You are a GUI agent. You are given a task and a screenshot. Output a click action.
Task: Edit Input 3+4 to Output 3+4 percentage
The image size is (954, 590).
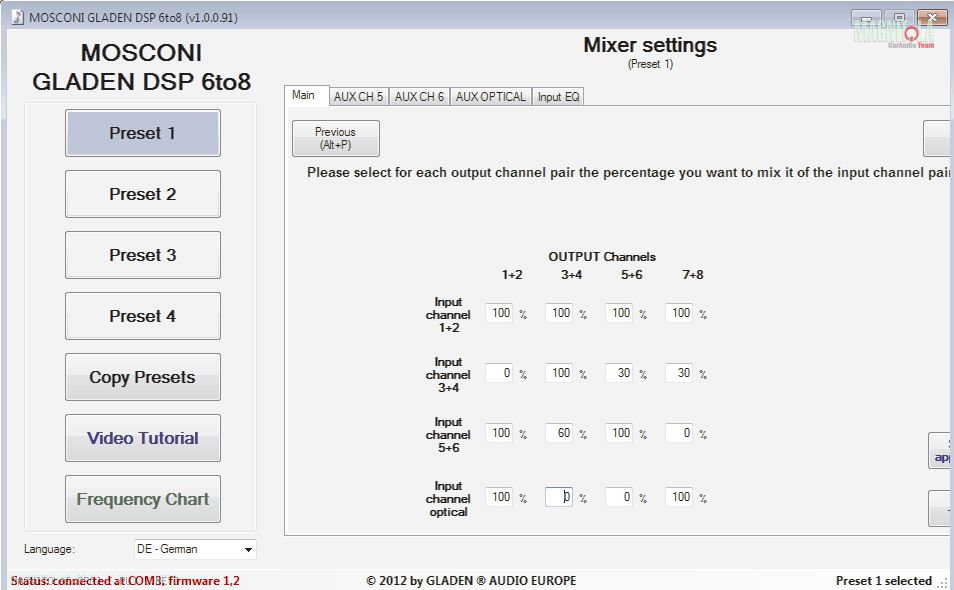pos(559,373)
